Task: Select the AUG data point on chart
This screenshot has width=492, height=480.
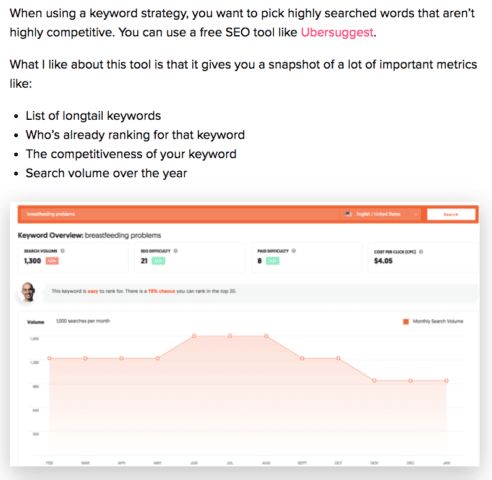Action: pyautogui.click(x=266, y=336)
